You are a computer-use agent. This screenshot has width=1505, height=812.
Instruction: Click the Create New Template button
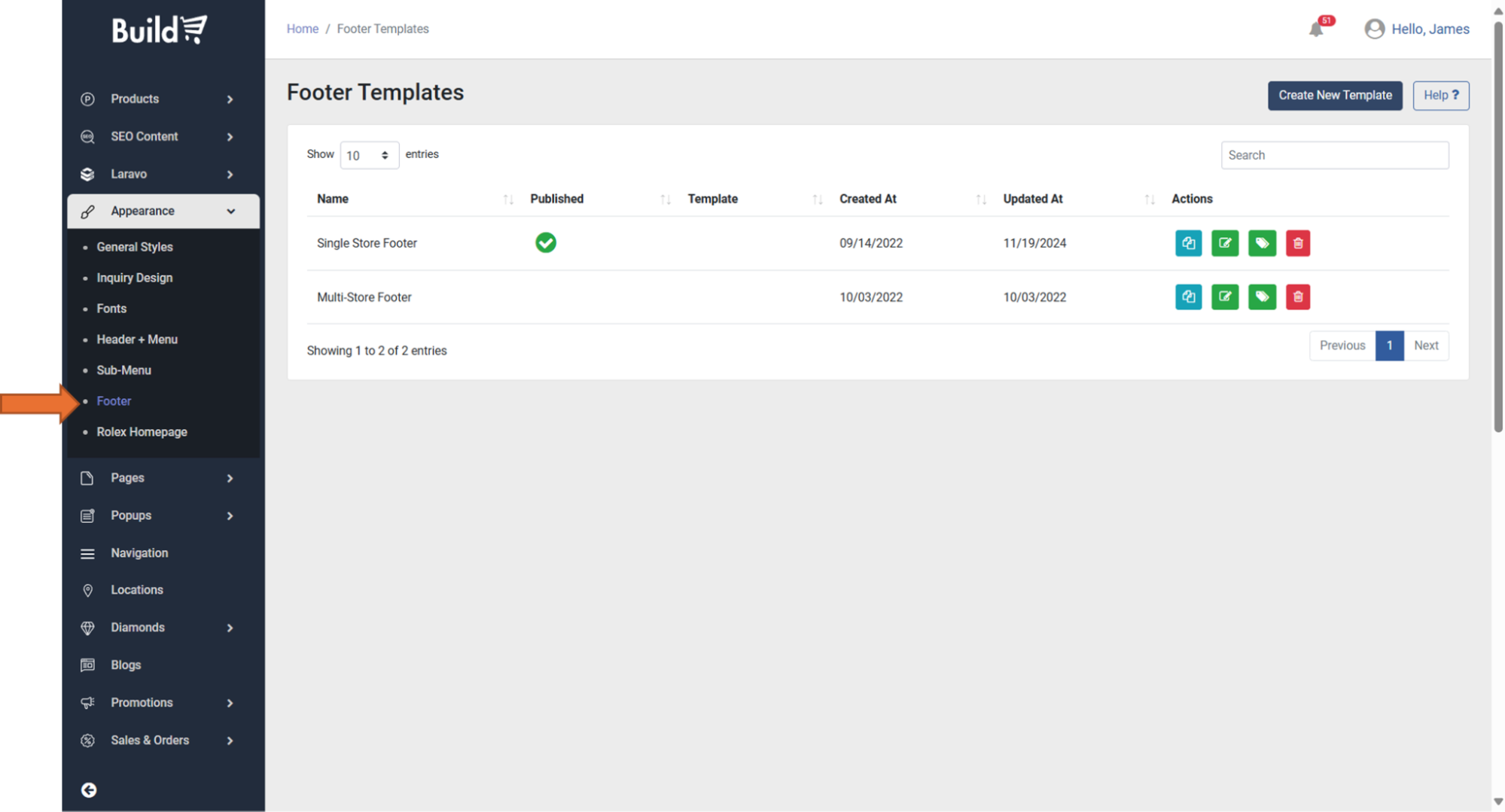(x=1334, y=96)
